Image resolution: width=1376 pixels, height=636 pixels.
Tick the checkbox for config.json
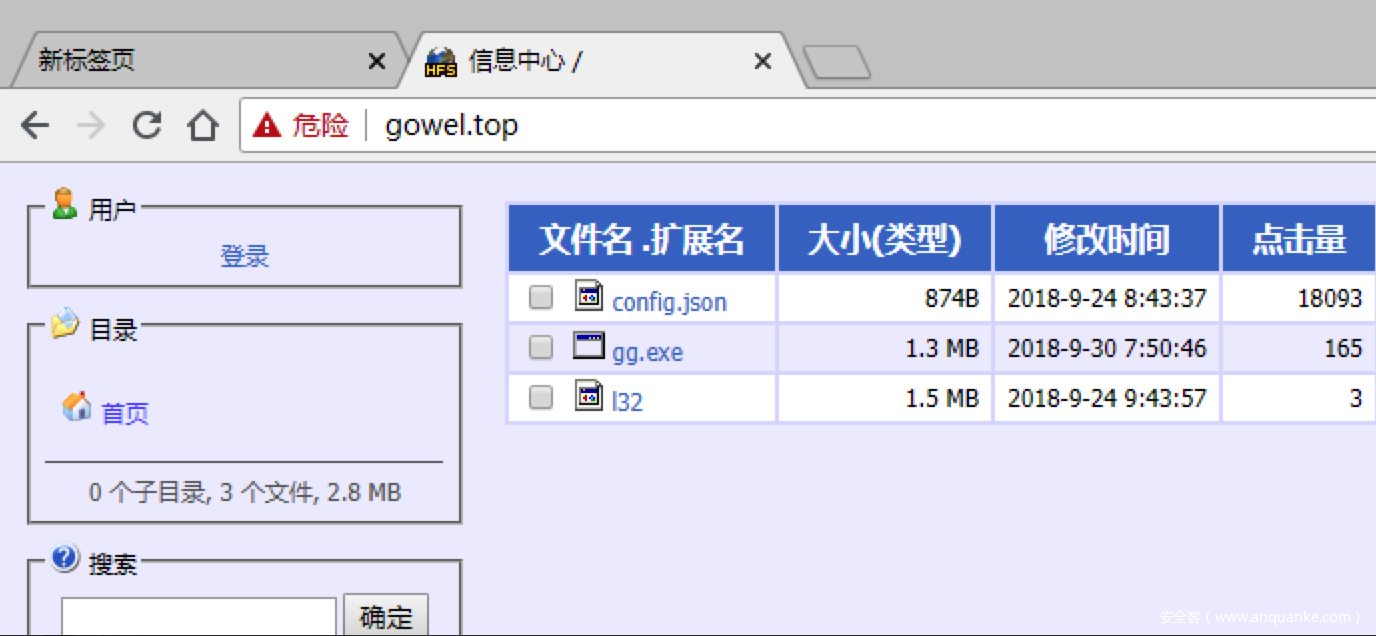coord(541,298)
